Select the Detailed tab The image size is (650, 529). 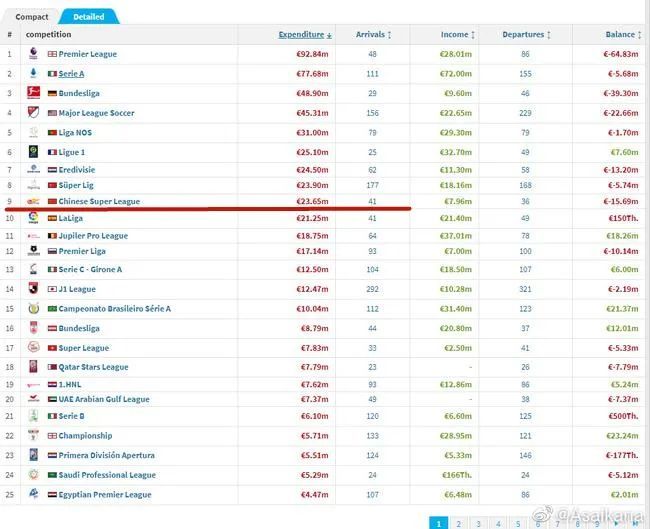click(89, 17)
